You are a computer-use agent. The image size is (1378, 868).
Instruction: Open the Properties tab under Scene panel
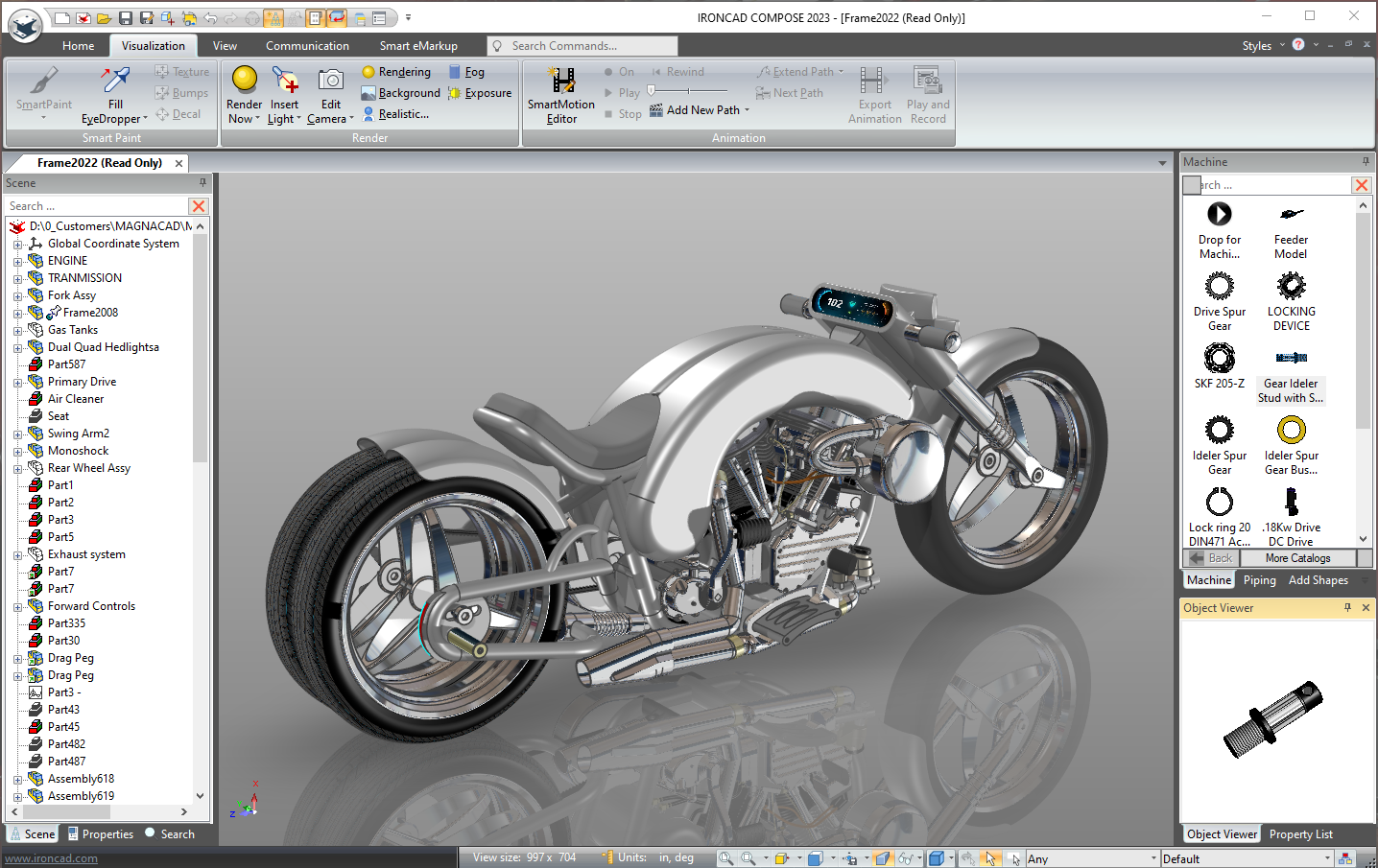point(101,834)
